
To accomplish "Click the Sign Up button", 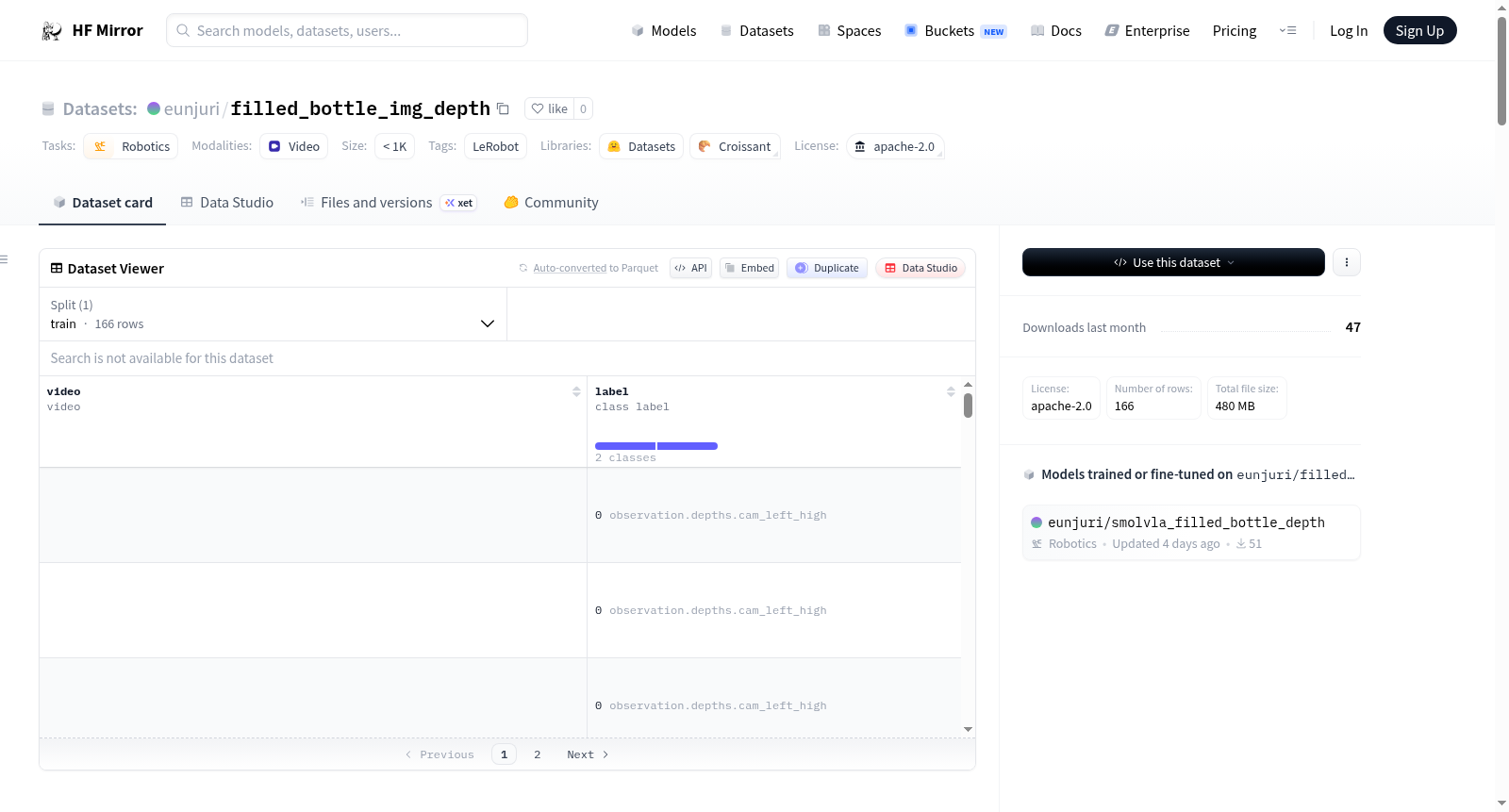I will click(x=1419, y=31).
